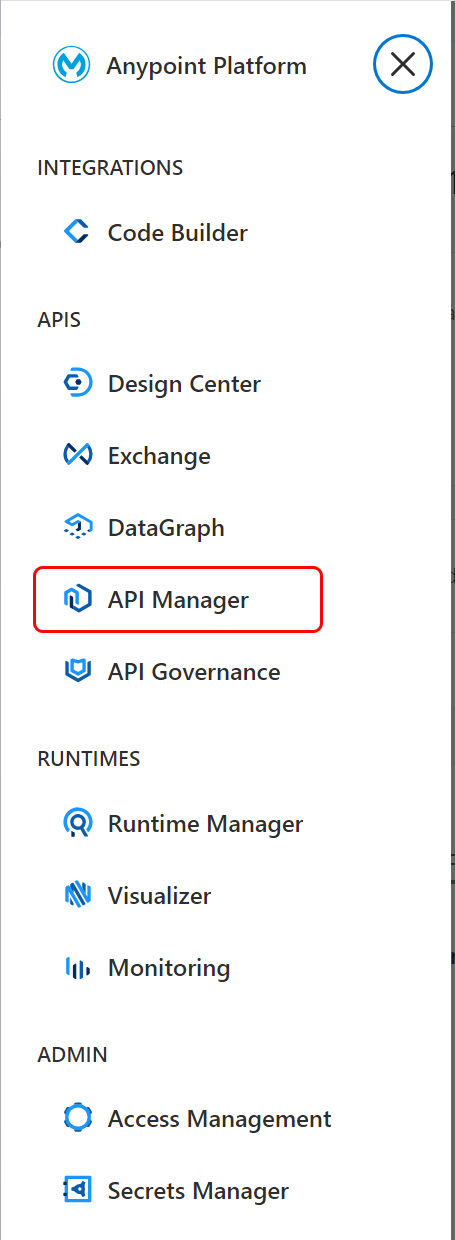Click the Code Builder icon

click(x=77, y=233)
